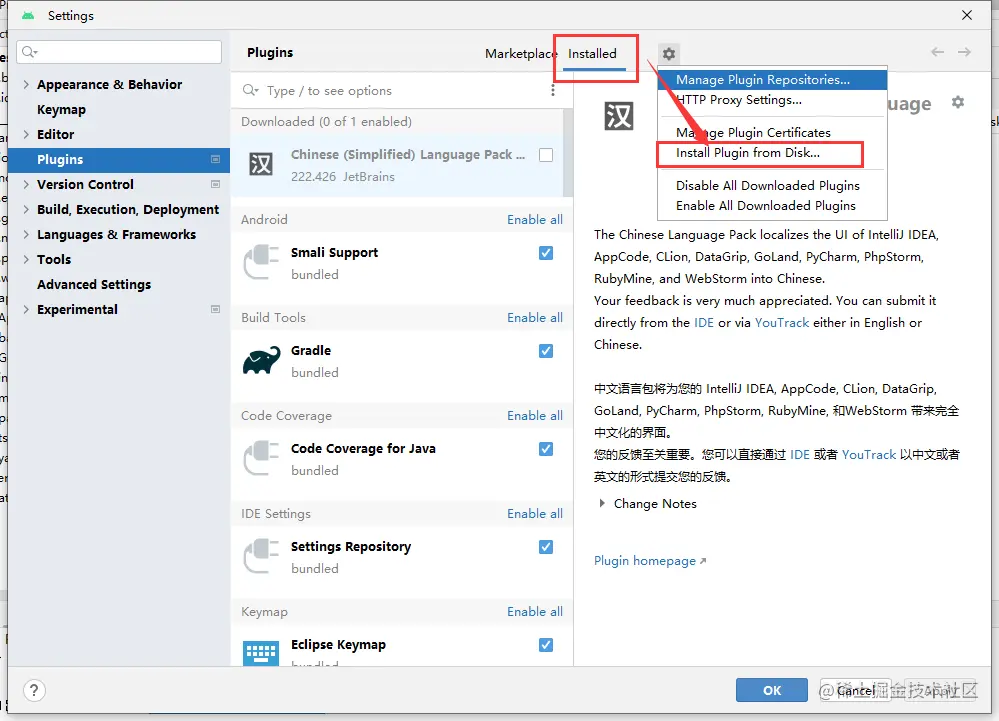Click the OK button

click(772, 690)
